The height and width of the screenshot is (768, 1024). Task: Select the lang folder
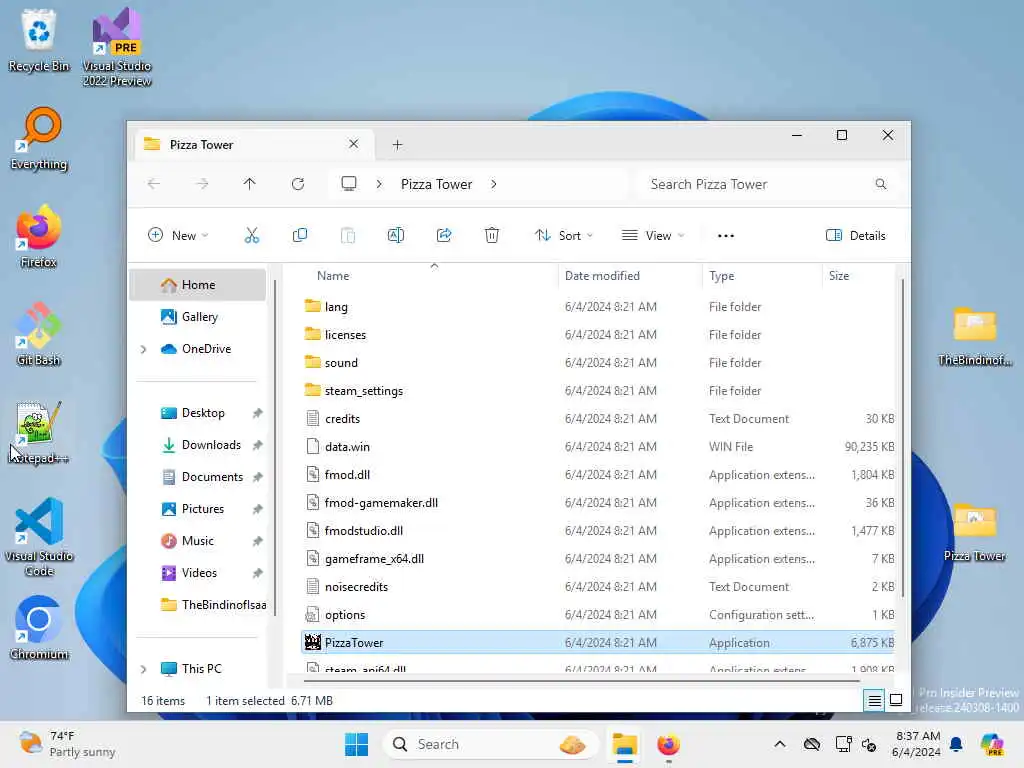click(x=598, y=307)
